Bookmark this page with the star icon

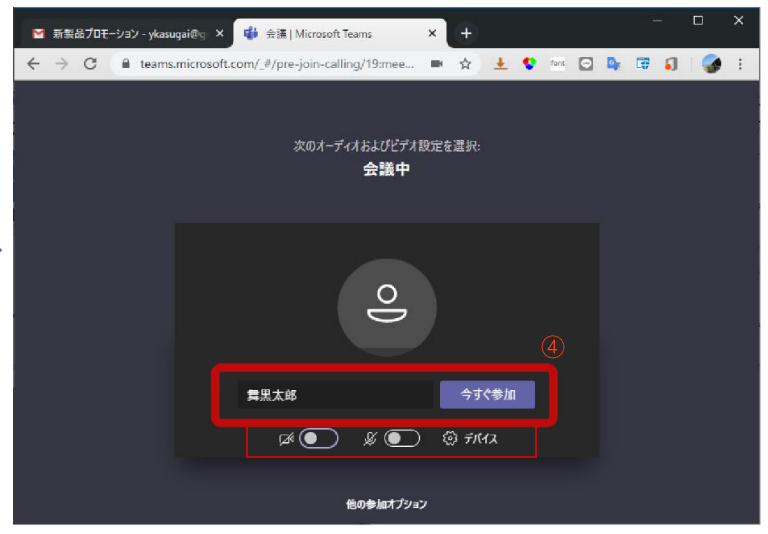pos(465,63)
